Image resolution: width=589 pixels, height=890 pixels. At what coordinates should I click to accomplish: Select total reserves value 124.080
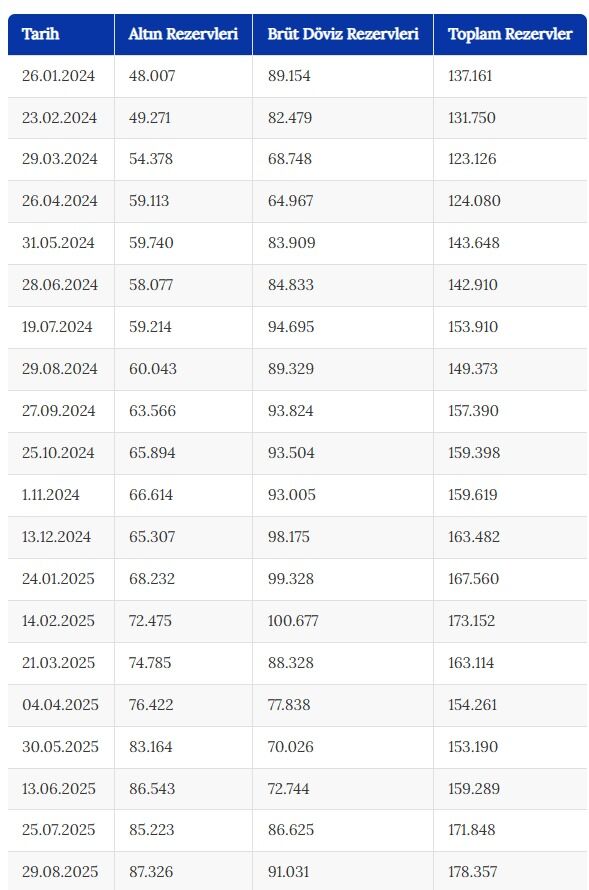[474, 201]
